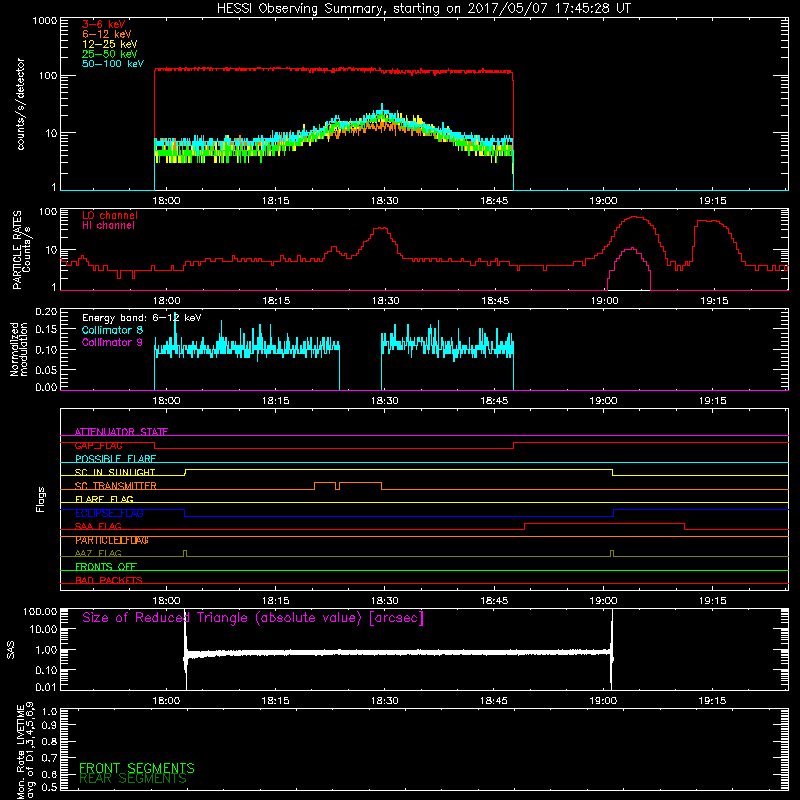Click the "Normalized modulation" axis label
This screenshot has height=800, width=800.
click(18, 349)
